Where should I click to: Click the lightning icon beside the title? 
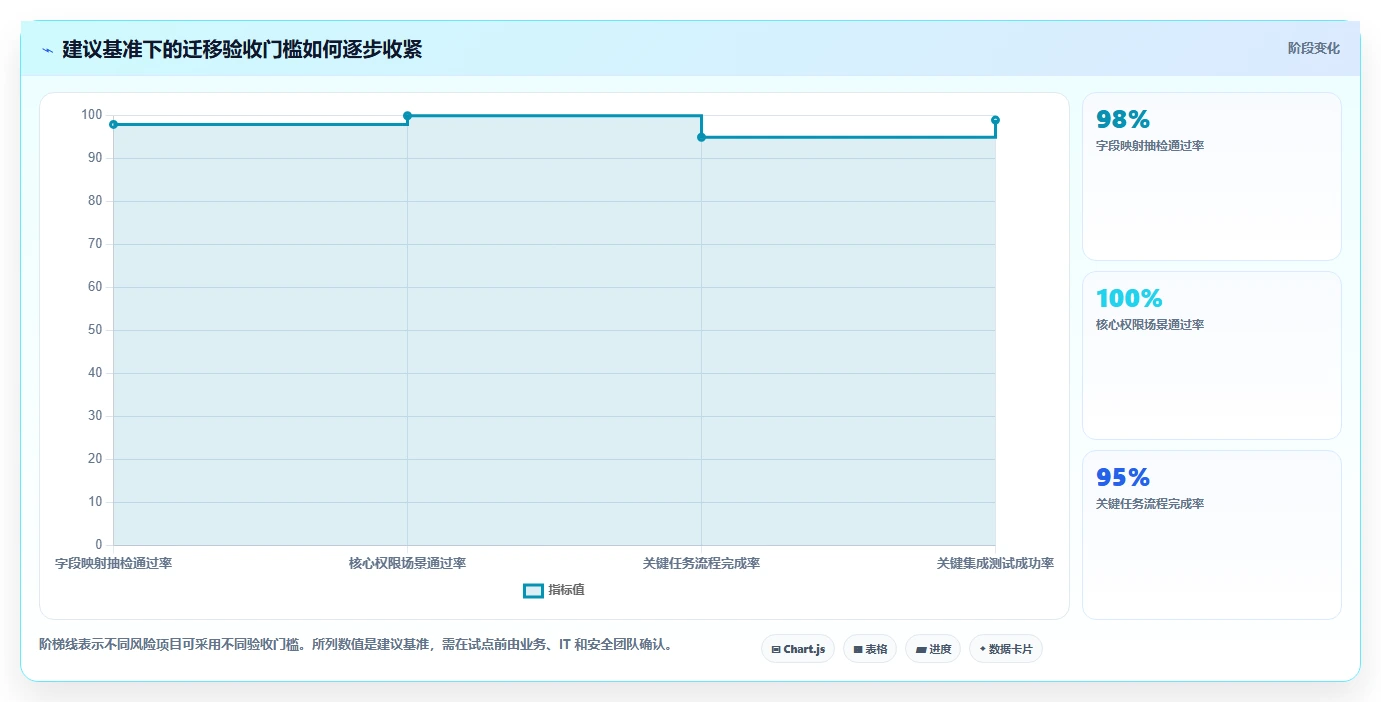(x=47, y=50)
